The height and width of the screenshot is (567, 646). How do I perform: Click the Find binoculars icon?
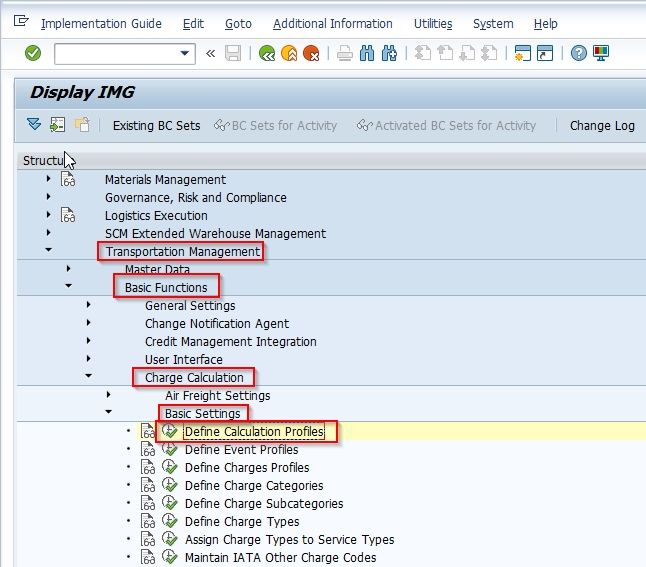(367, 53)
